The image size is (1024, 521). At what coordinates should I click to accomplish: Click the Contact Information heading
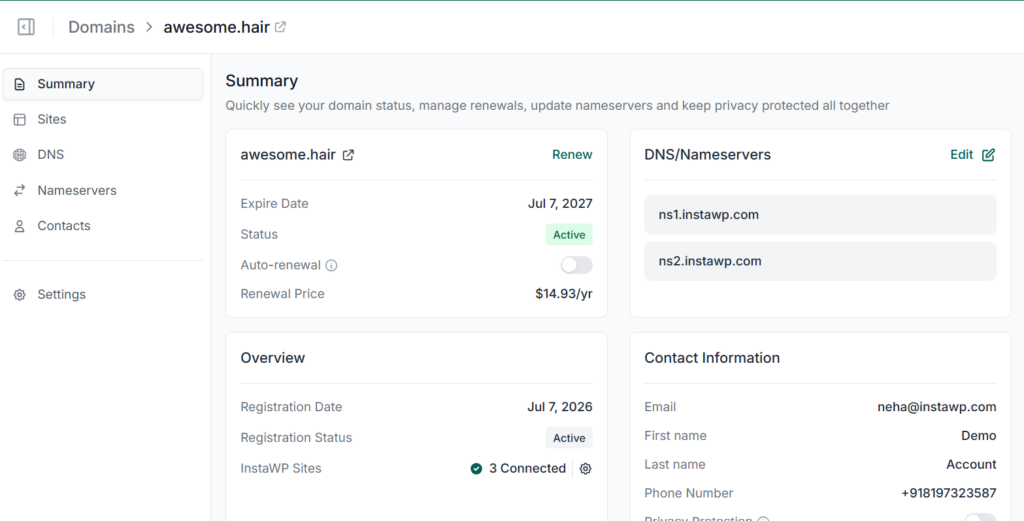(712, 358)
